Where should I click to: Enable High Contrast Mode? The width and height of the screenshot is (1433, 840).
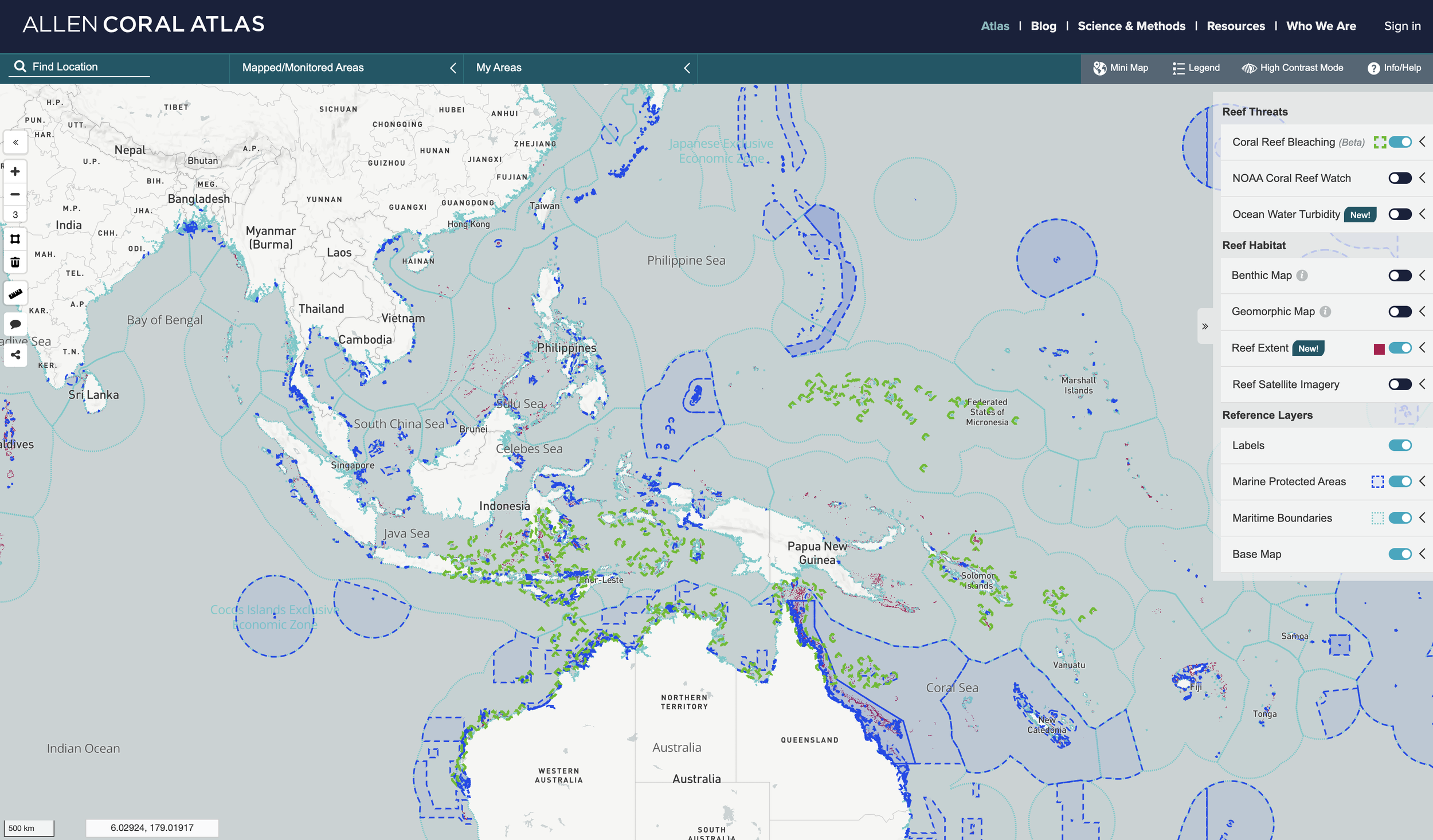1292,68
